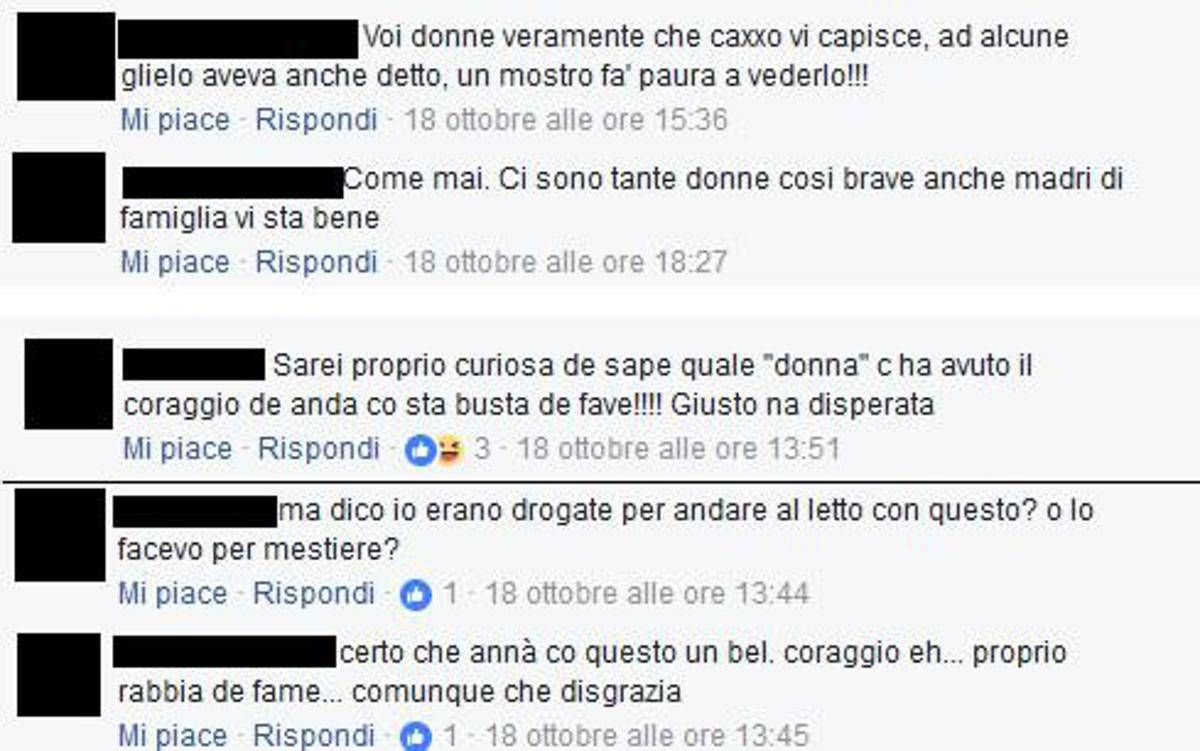Click the thumbs-up icon on the 13:44 comment
The image size is (1200, 751).
point(415,595)
